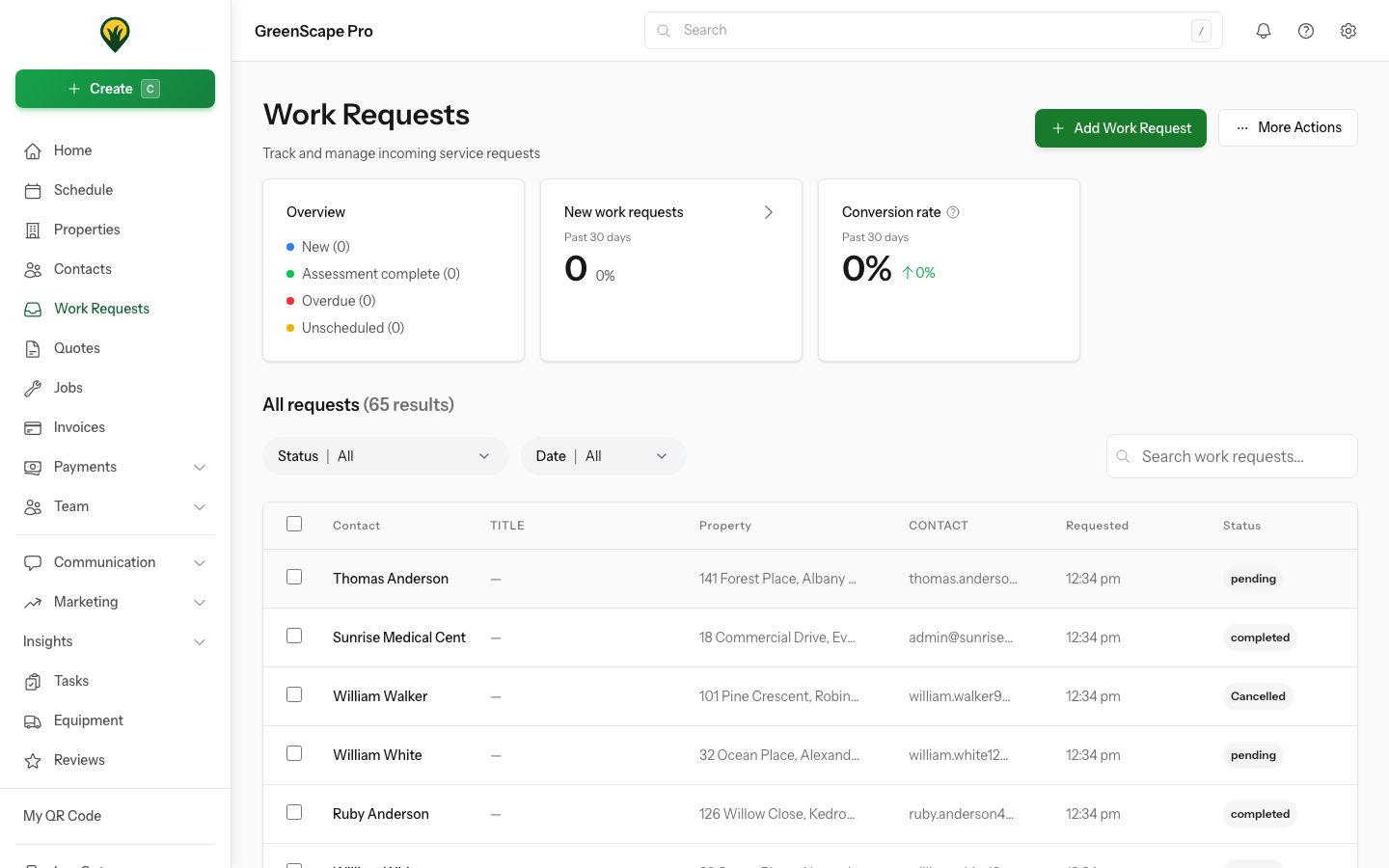Open the settings gear icon
Image resolution: width=1389 pixels, height=868 pixels.
pyautogui.click(x=1348, y=30)
